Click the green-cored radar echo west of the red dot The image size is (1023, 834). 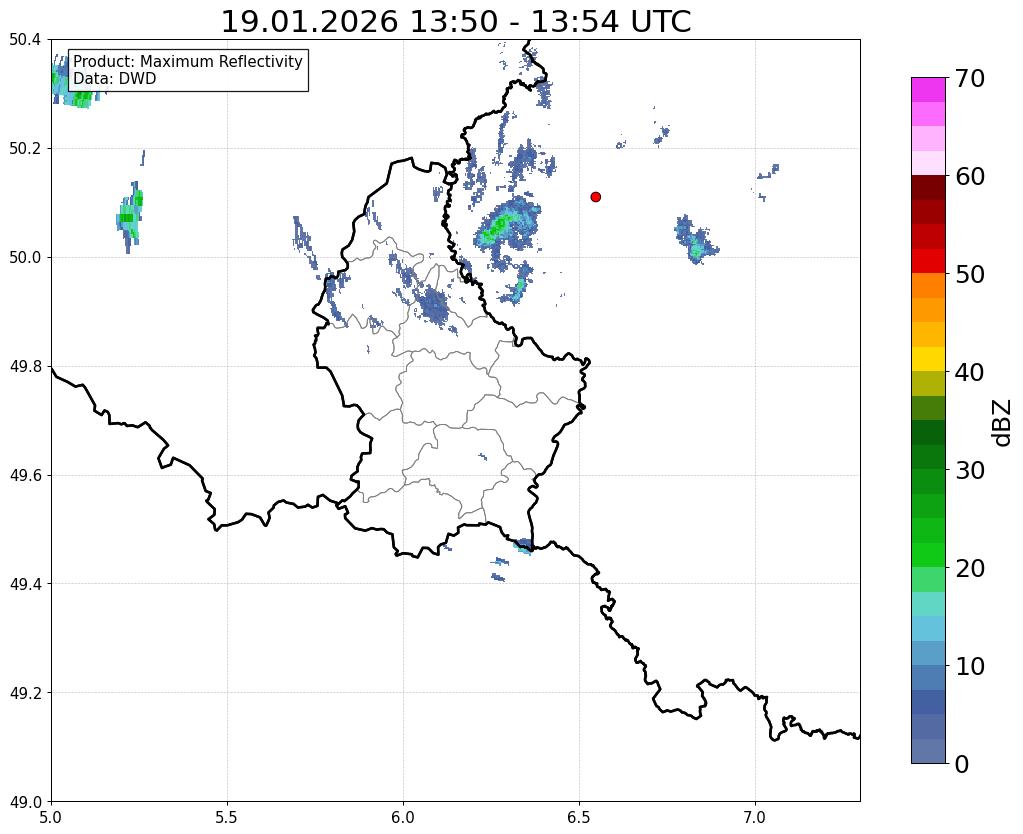(506, 225)
